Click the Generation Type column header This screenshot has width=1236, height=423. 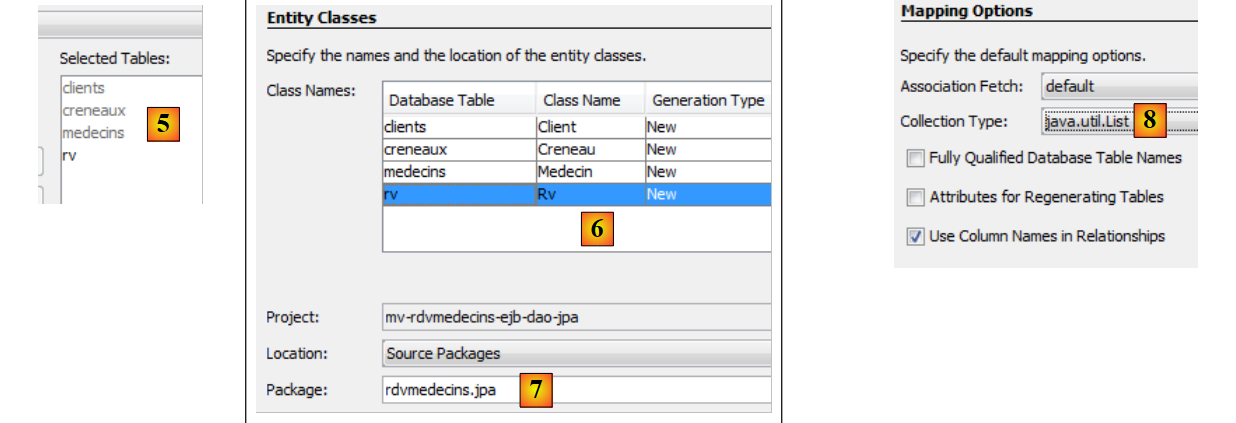pyautogui.click(x=707, y=100)
